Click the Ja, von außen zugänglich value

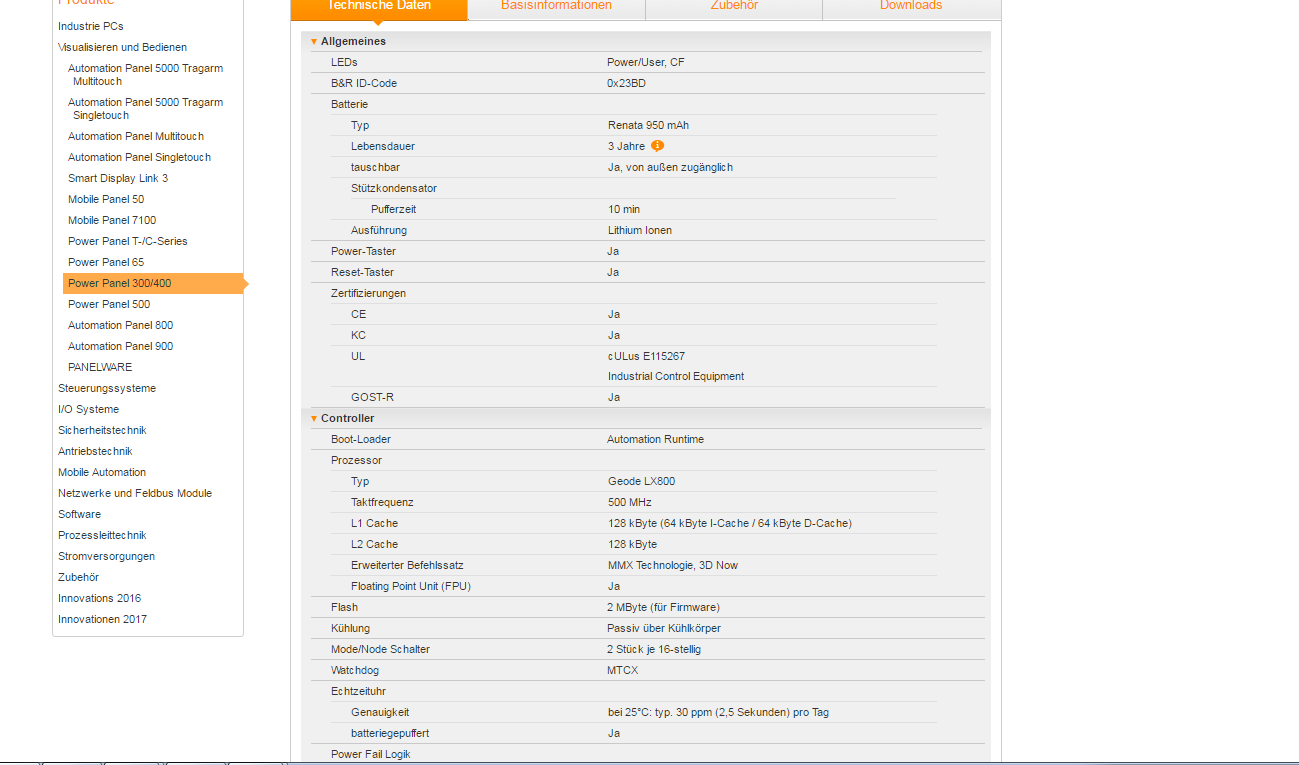click(x=670, y=167)
